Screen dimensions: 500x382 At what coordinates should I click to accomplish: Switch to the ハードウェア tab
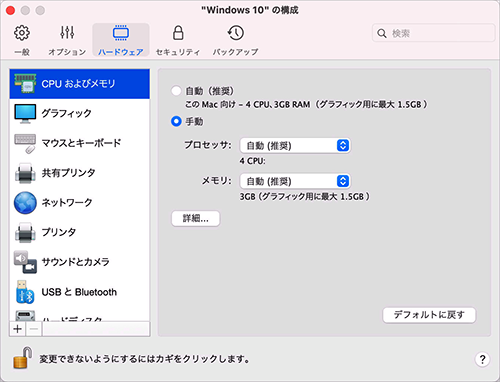pos(121,40)
